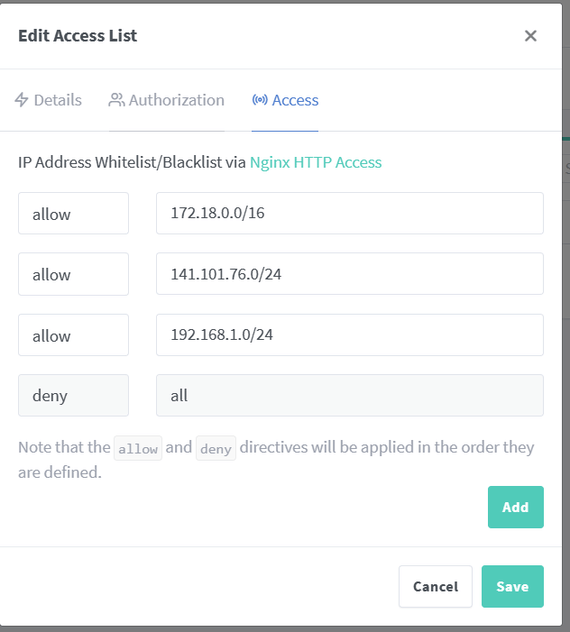
Task: Open the Nginx HTTP Access link
Action: point(316,162)
